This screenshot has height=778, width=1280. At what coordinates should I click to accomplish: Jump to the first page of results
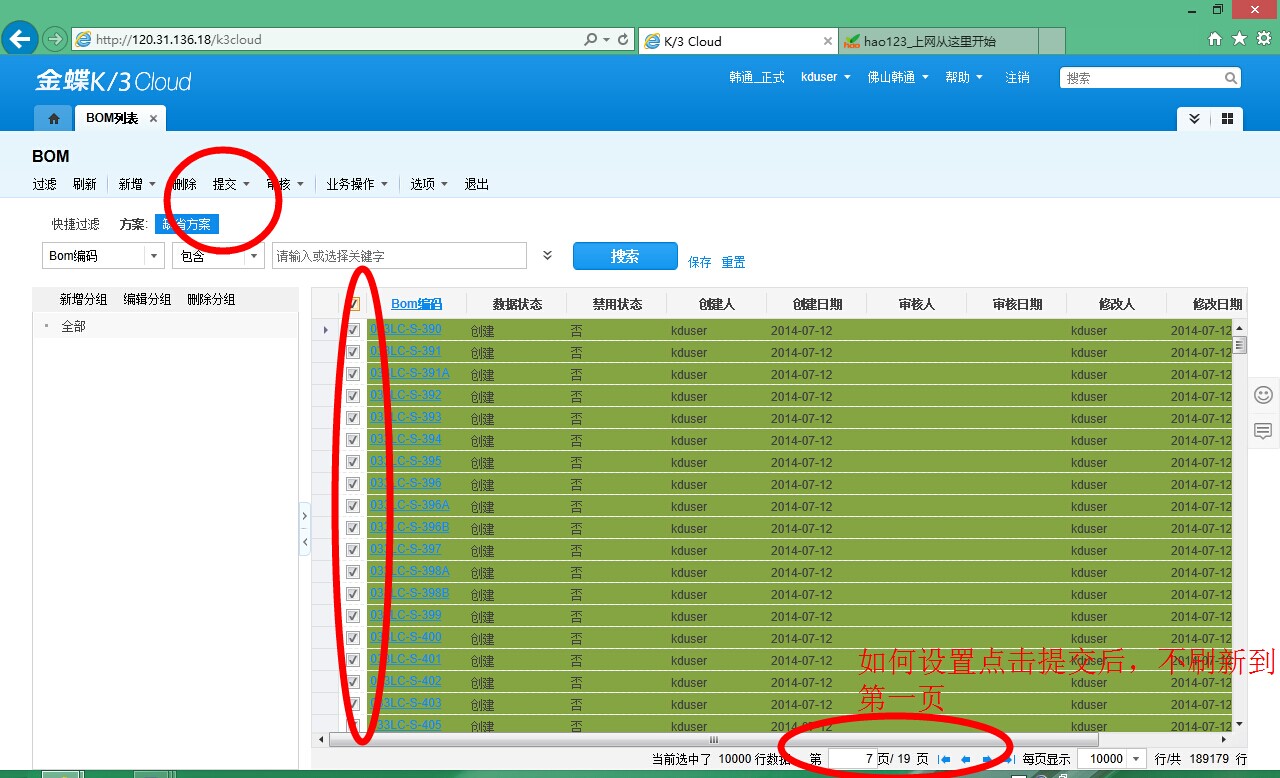[944, 759]
